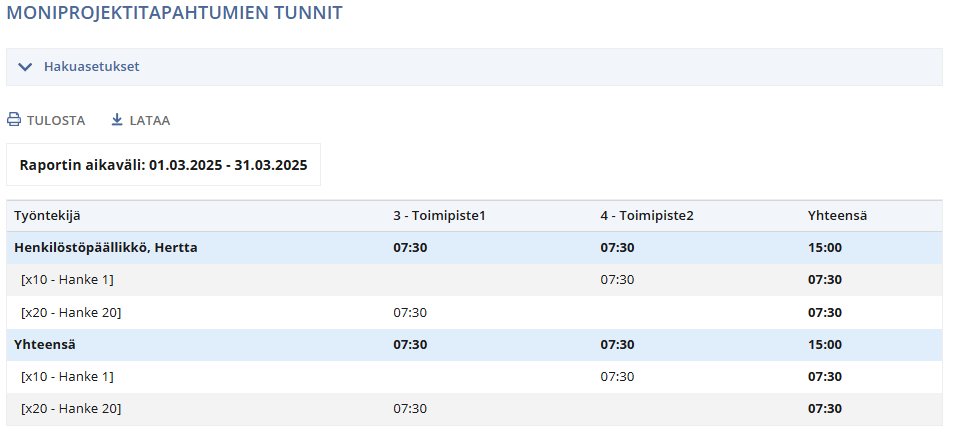Click first [x10 - Hanke 1] row under Hertta
The image size is (960, 437).
pyautogui.click(x=474, y=280)
